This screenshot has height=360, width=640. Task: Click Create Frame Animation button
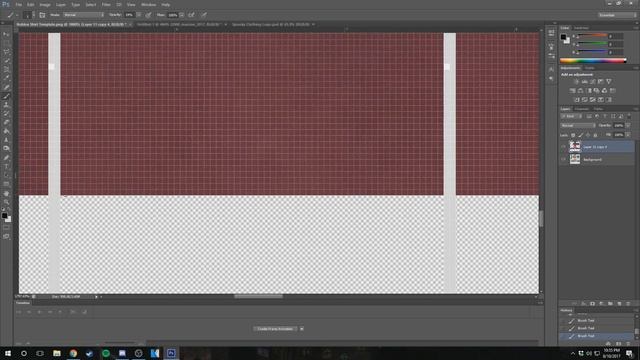coord(275,329)
